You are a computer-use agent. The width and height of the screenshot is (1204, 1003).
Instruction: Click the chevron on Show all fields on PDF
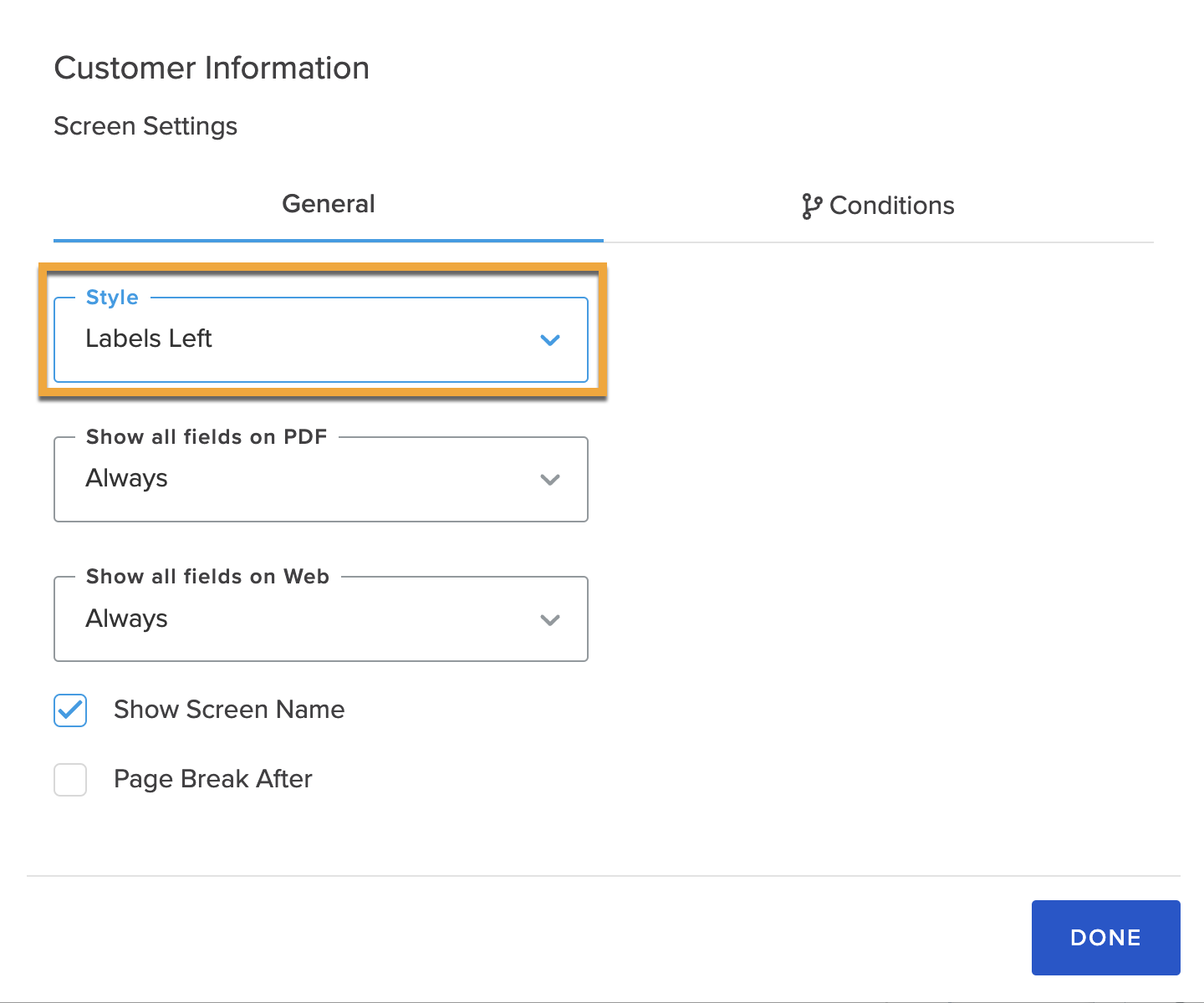(550, 480)
